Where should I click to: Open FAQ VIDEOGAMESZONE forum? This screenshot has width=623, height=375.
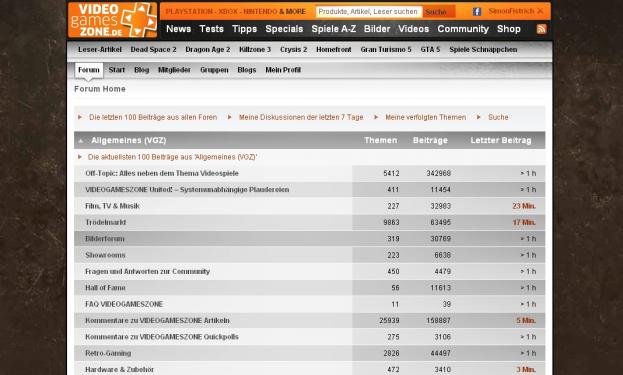[x=124, y=304]
